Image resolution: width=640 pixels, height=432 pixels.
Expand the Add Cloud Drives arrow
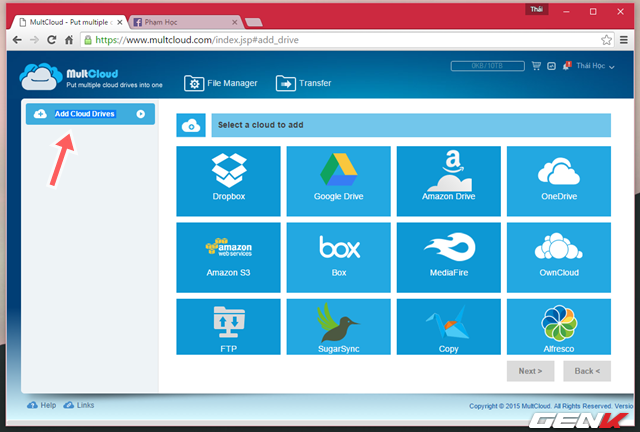140,114
